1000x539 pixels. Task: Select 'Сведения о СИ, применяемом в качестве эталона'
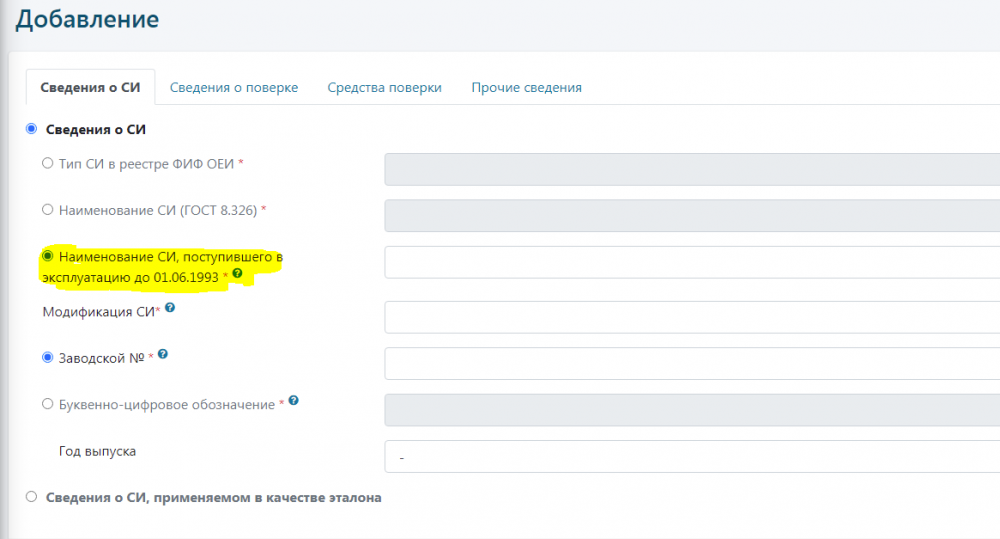[31, 496]
